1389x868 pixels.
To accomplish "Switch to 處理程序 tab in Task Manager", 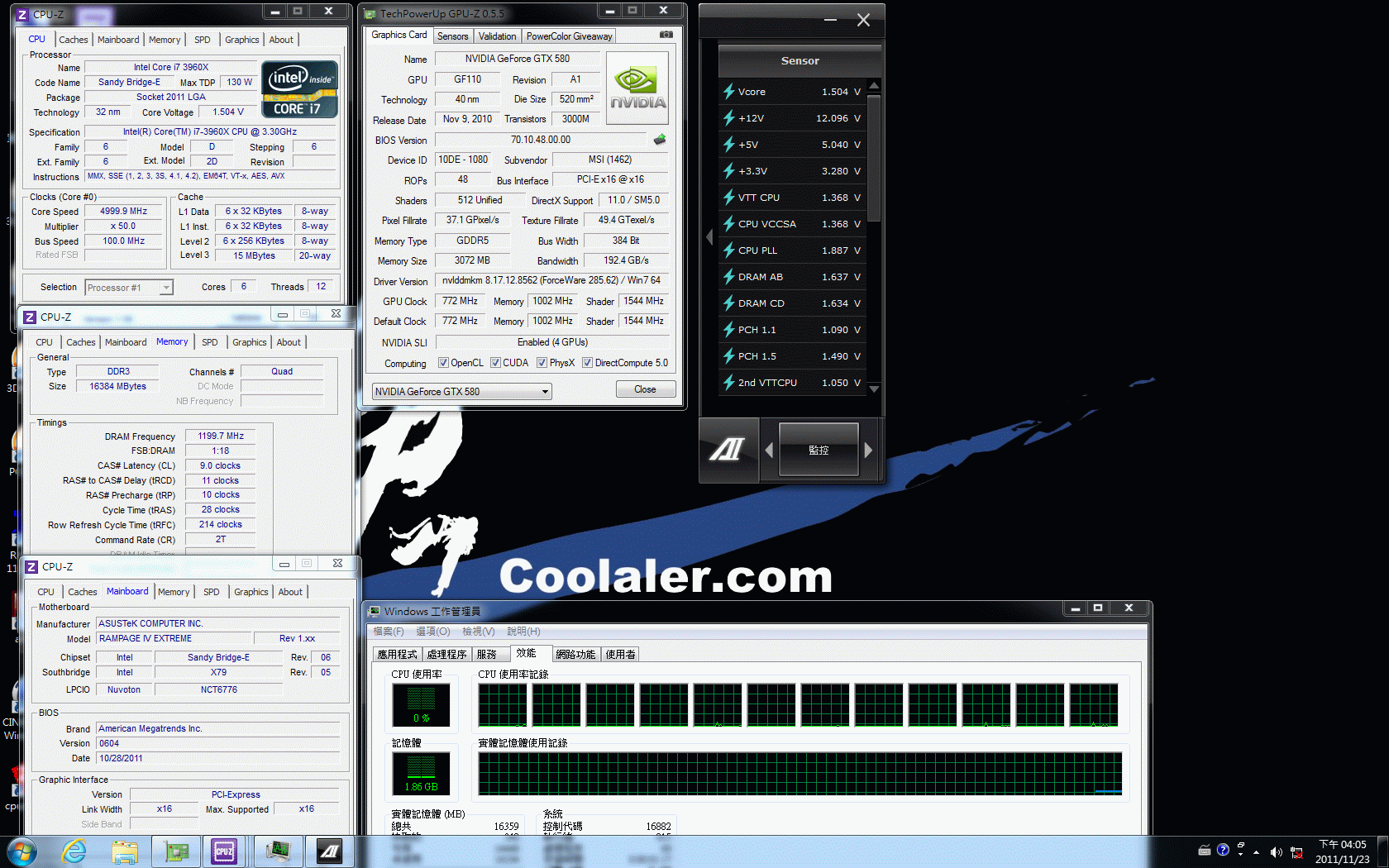I will click(x=446, y=655).
